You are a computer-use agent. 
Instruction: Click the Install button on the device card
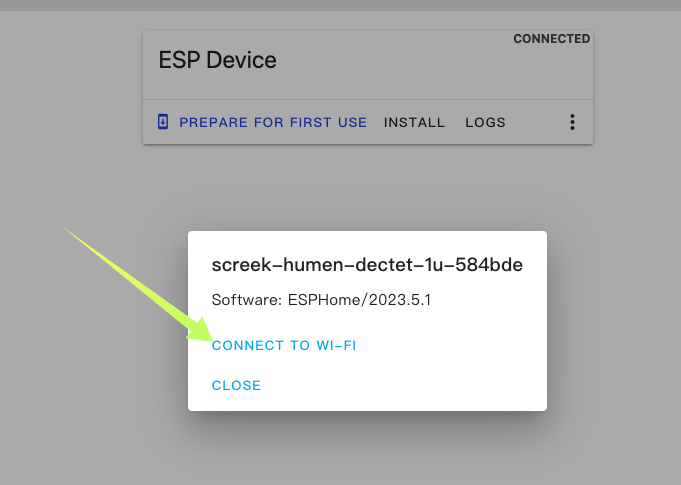pos(414,122)
